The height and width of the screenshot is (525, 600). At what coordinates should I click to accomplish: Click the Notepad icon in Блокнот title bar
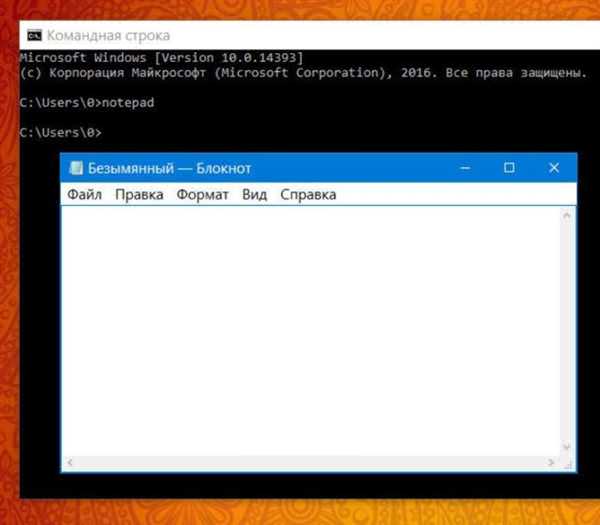pos(76,168)
